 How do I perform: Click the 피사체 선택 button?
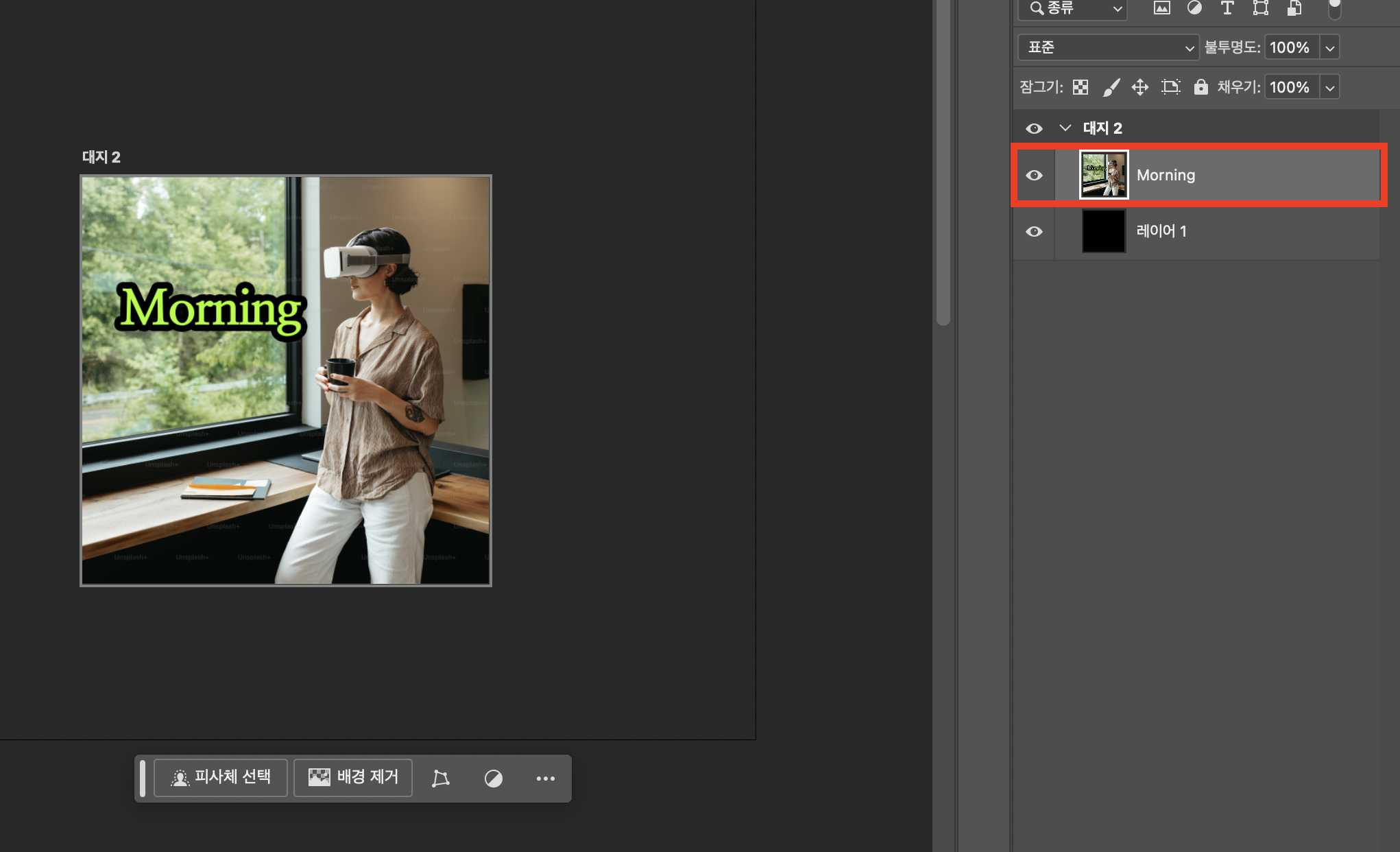[221, 777]
